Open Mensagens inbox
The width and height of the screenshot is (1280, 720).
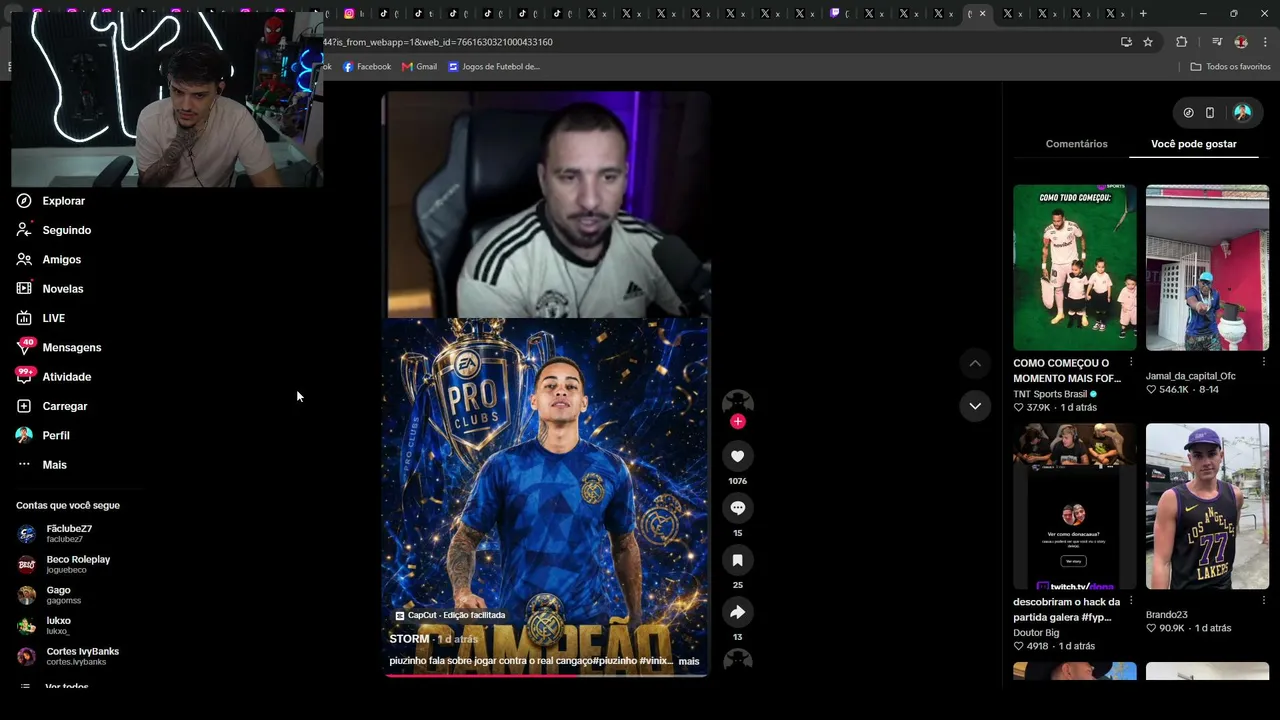pyautogui.click(x=58, y=347)
